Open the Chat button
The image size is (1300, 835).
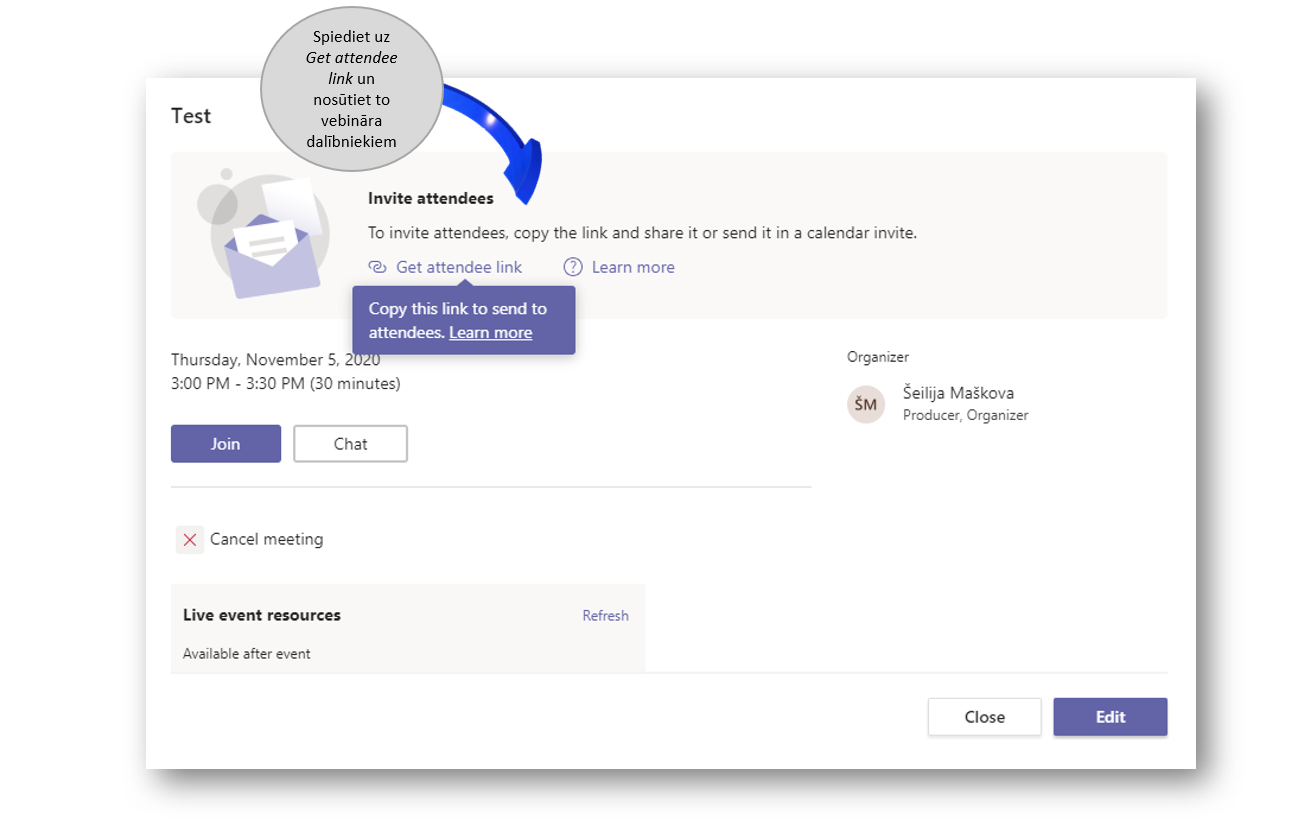coord(350,444)
